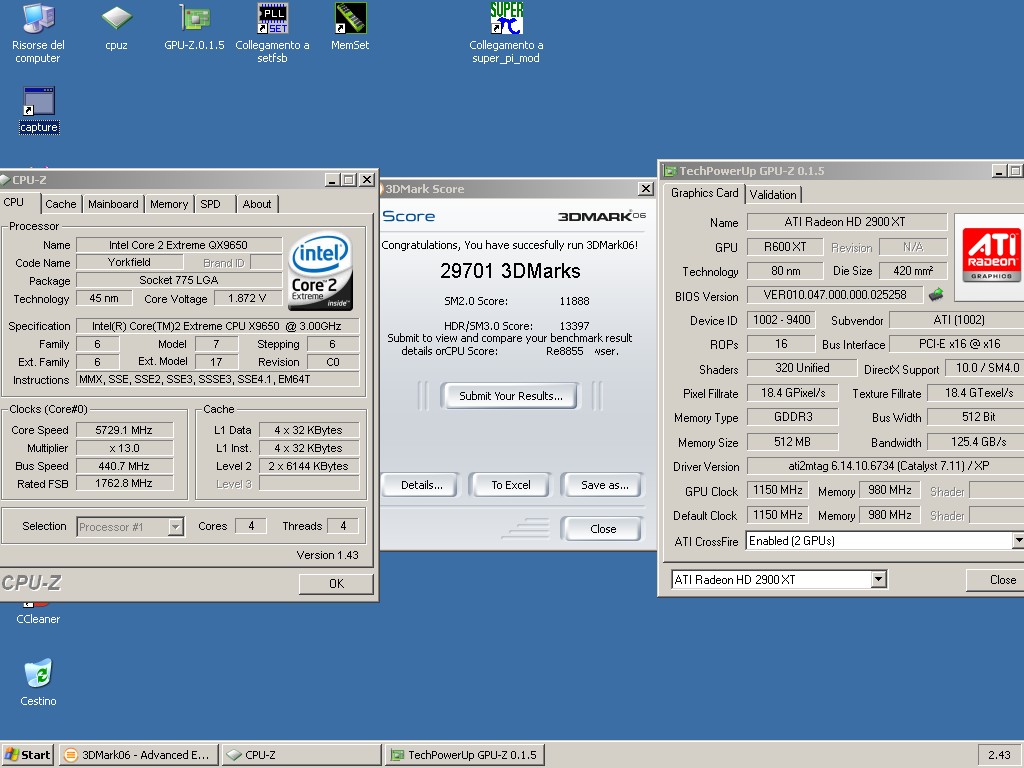
Task: Click the Core Speed value 5729.1 MHz
Action: click(124, 430)
